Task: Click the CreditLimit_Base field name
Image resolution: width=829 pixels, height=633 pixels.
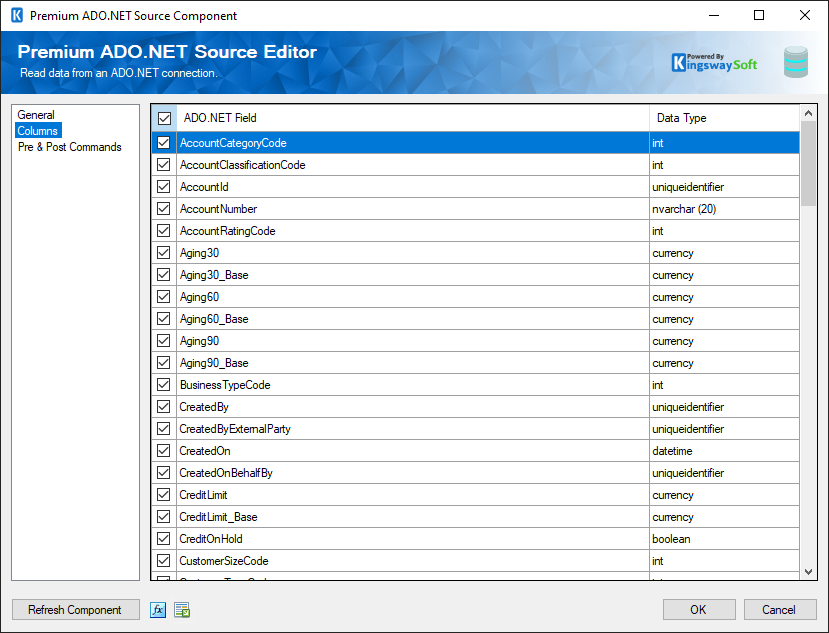Action: point(218,517)
